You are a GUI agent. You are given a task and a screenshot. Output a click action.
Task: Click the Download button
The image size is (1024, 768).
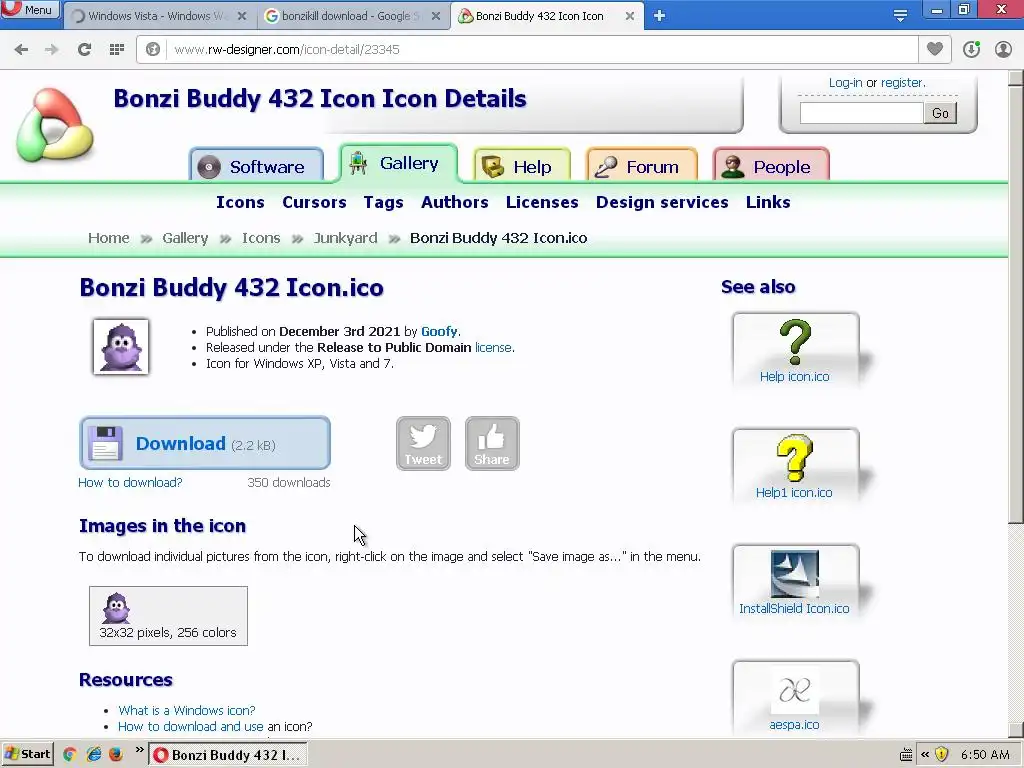205,443
